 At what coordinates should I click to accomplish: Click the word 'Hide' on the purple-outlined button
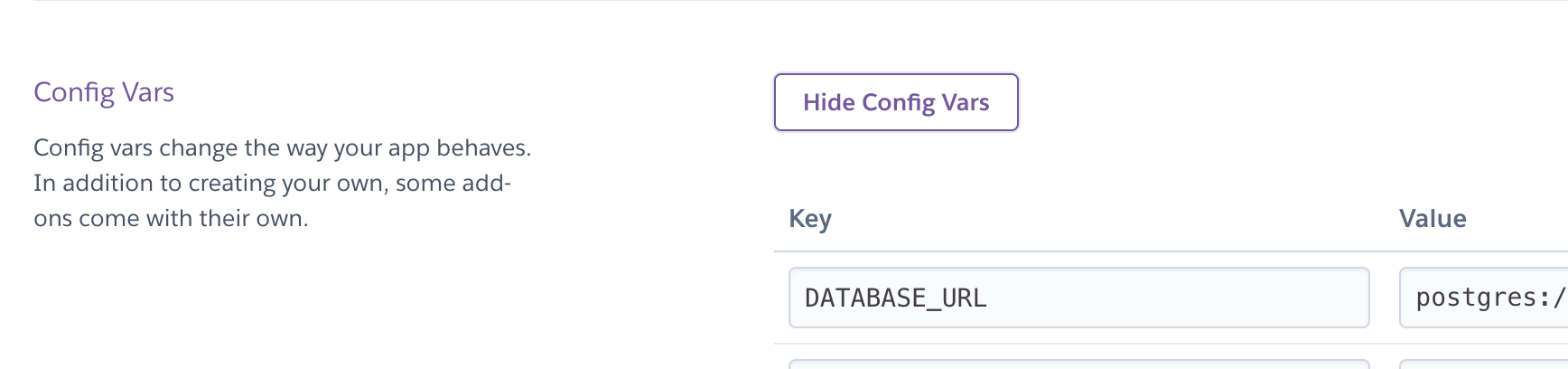[828, 102]
